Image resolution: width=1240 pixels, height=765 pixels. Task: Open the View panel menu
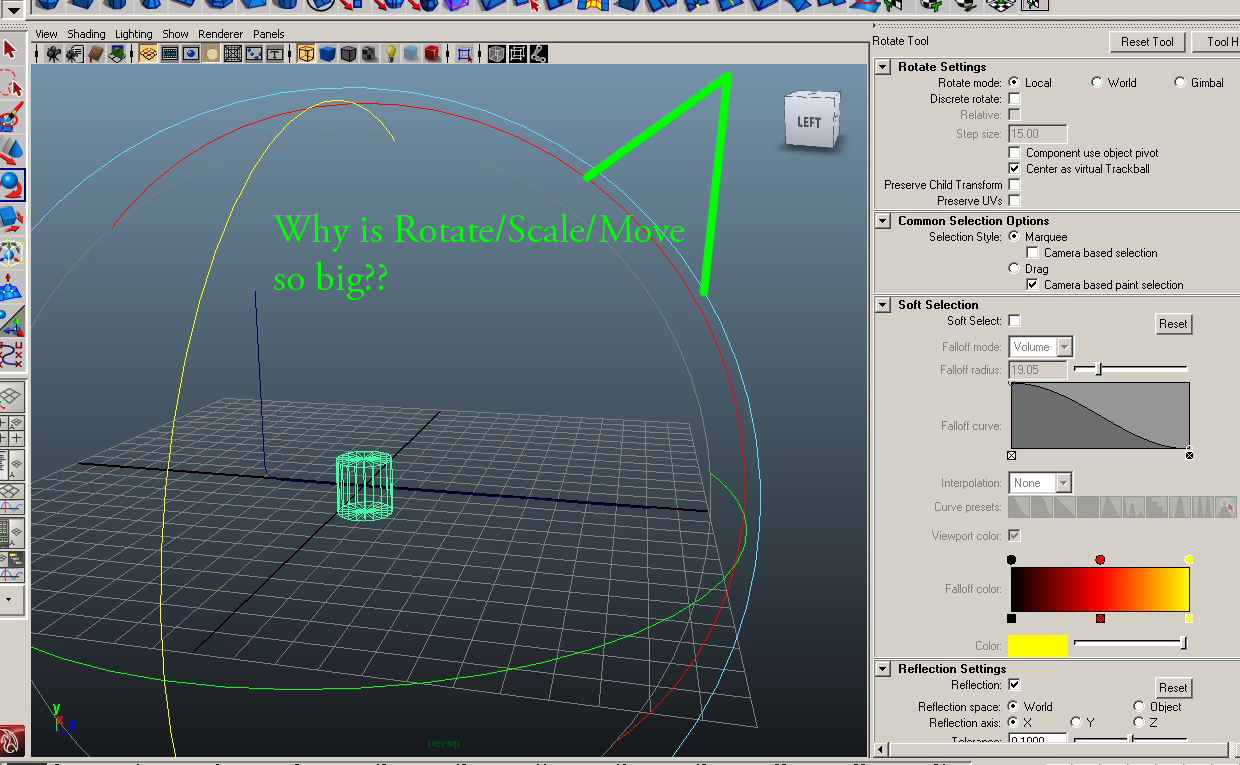(x=46, y=34)
